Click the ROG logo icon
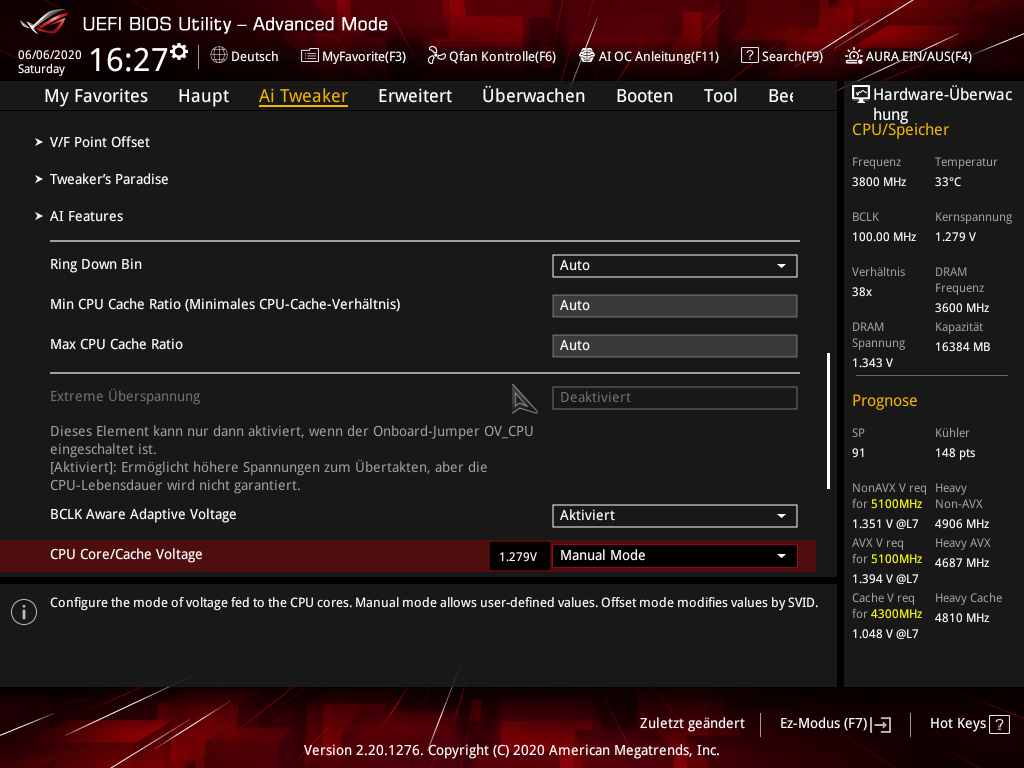Viewport: 1024px width, 768px height. tap(44, 22)
